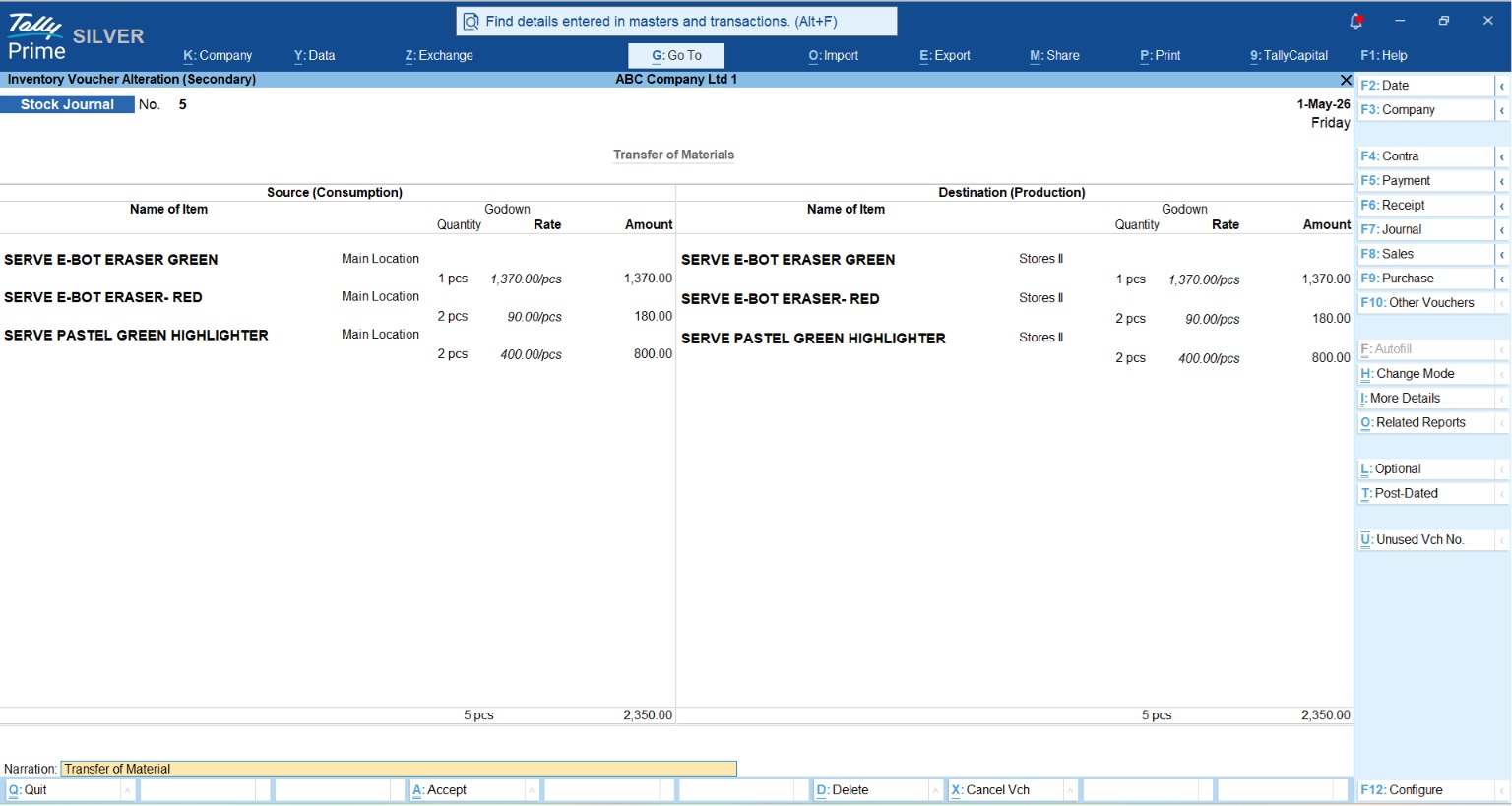This screenshot has width=1512, height=806.
Task: Click the F2: Date button
Action: point(1425,86)
